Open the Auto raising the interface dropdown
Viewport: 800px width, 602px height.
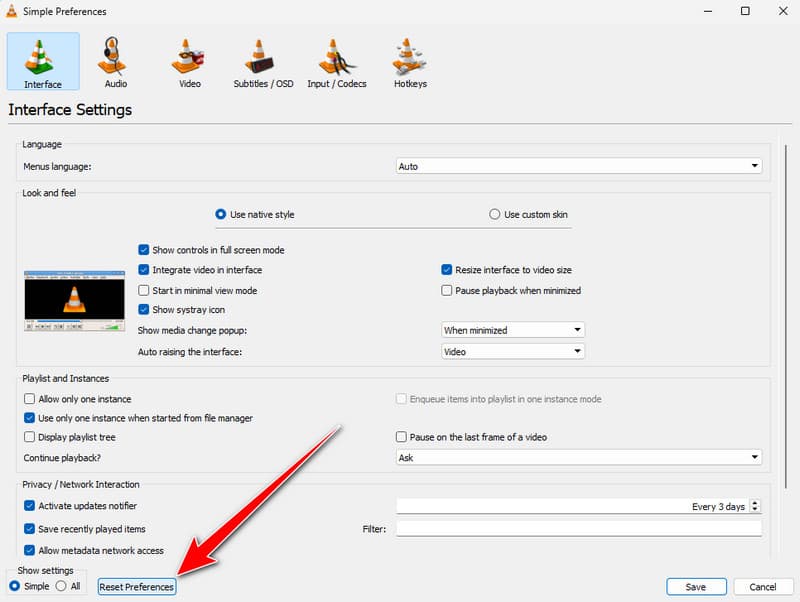pyautogui.click(x=513, y=352)
